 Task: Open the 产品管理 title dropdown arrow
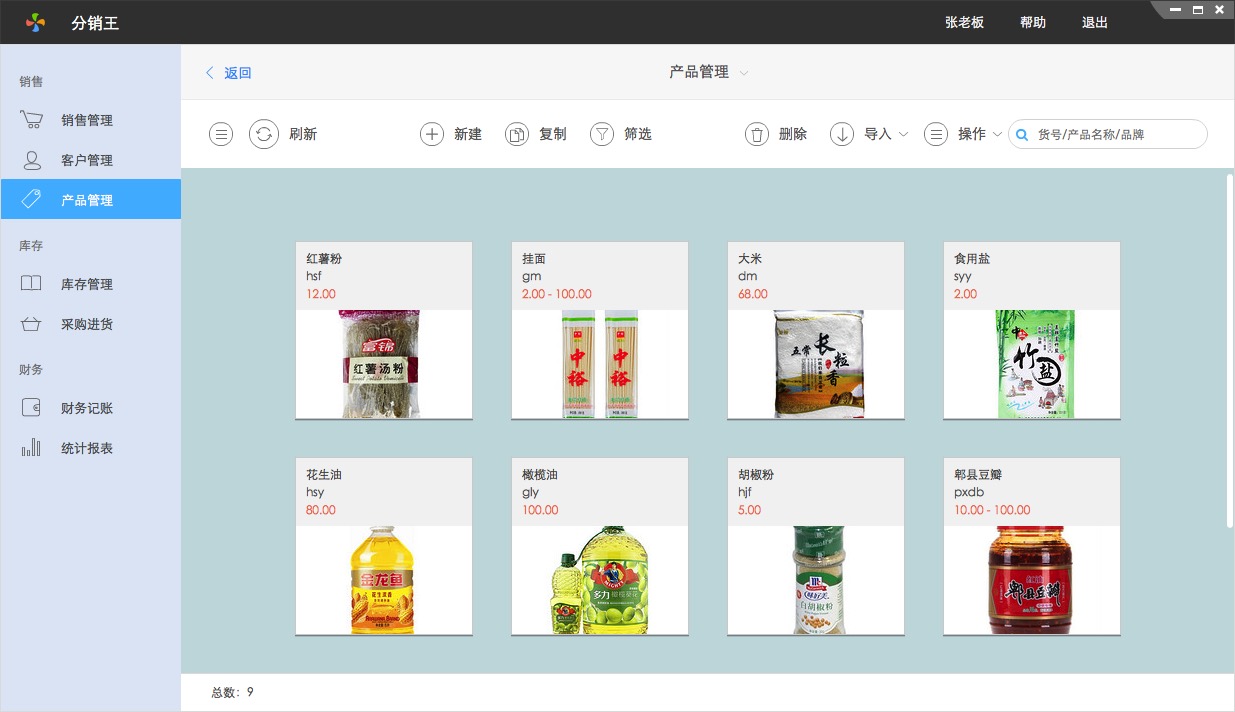pos(744,73)
